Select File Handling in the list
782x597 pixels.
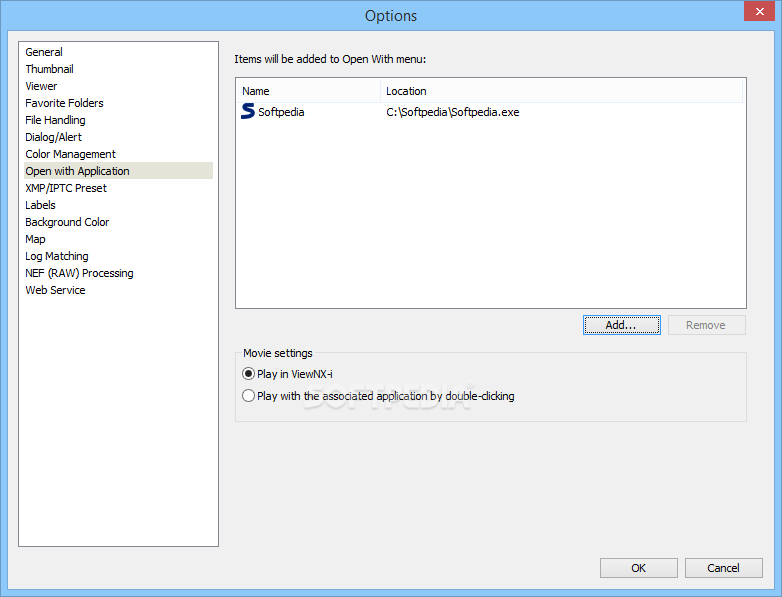click(55, 120)
